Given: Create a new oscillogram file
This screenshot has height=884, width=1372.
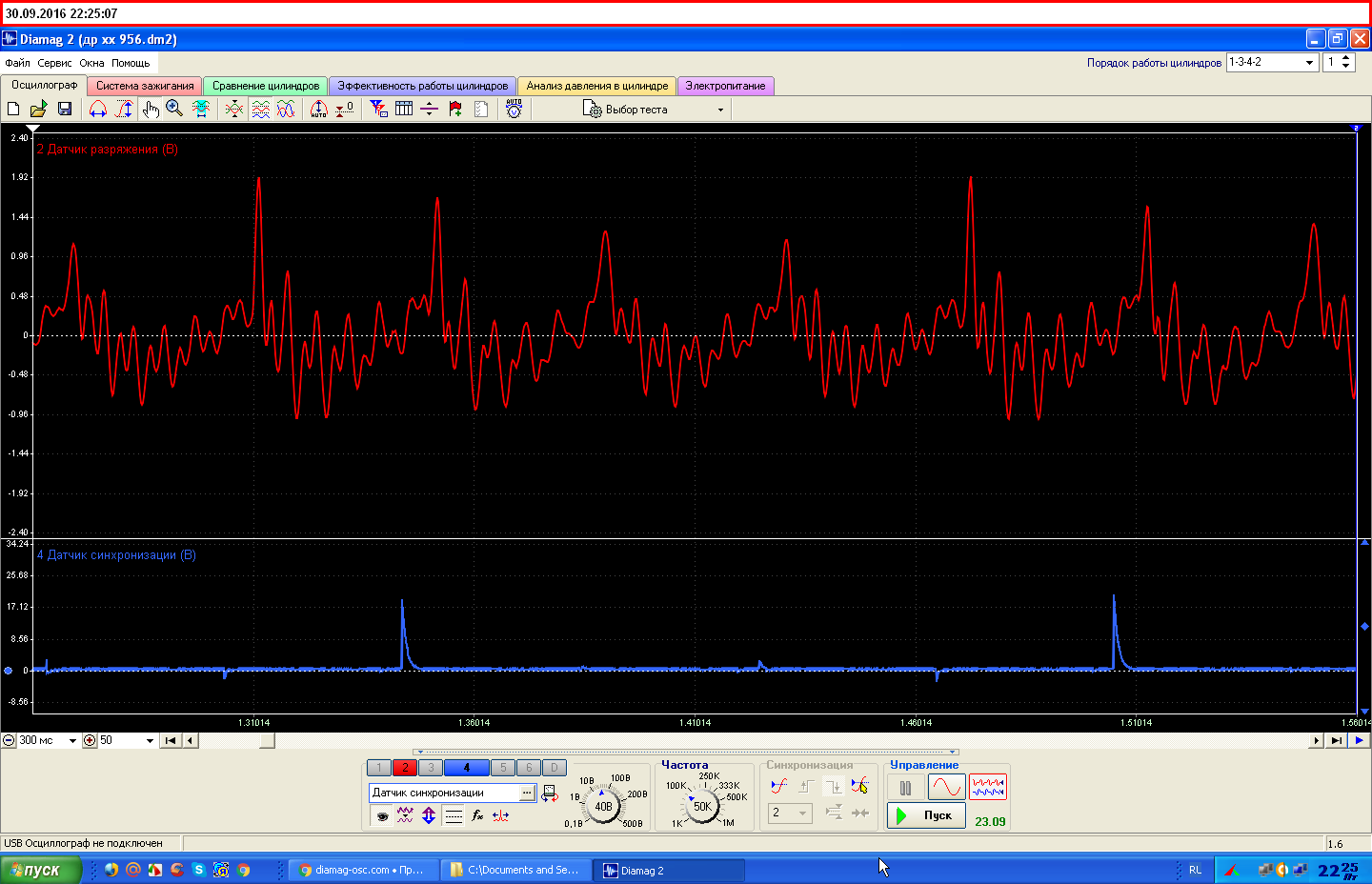Looking at the screenshot, I should [x=13, y=109].
